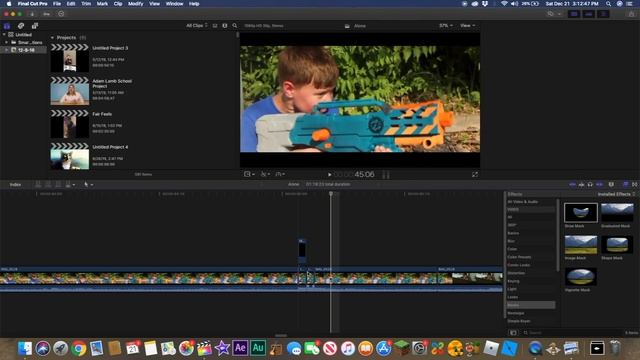Open the retime speed dropdown below viewer
640x360 pixels.
(x=280, y=174)
